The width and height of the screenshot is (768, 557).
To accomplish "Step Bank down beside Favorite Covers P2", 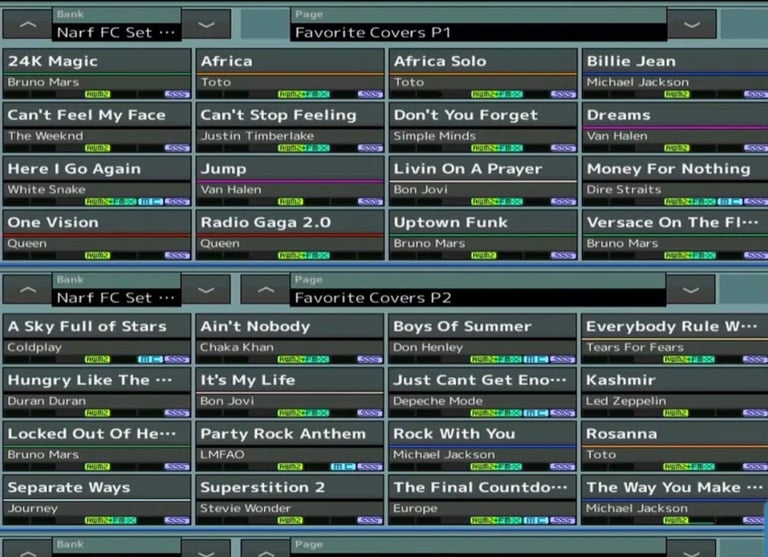I will 206,290.
